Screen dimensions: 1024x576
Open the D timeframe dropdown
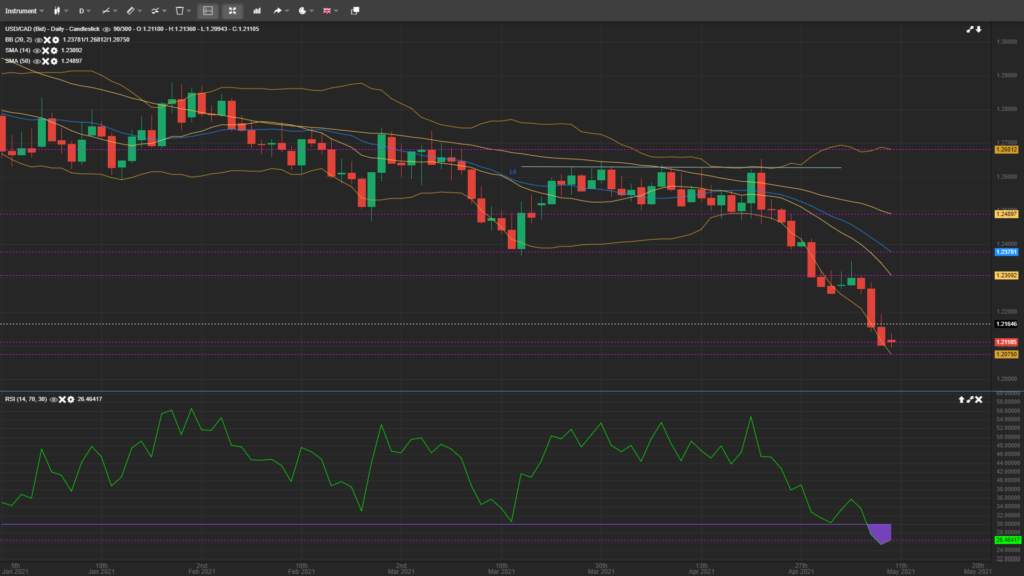(x=84, y=10)
